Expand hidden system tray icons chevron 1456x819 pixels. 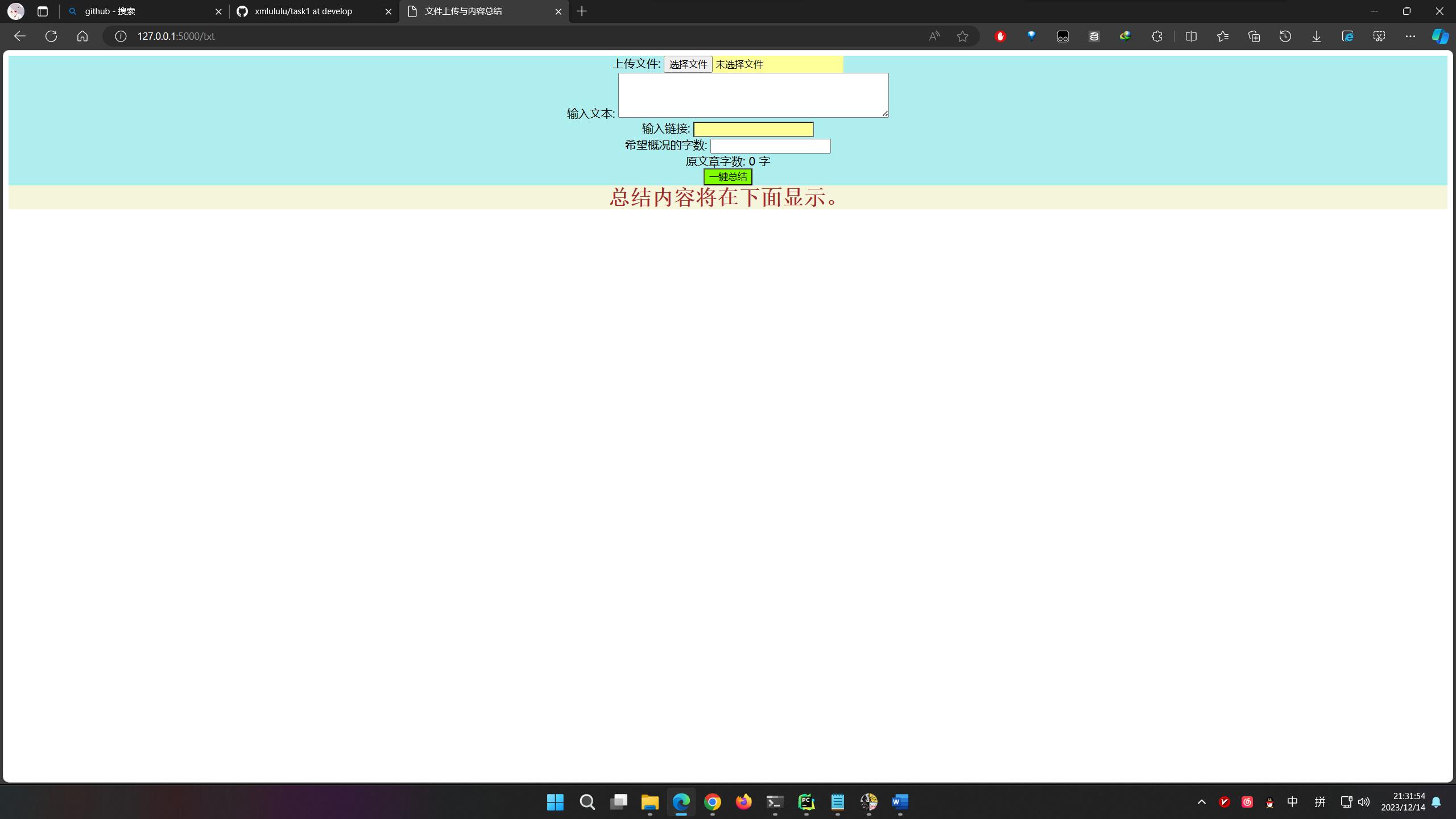point(1202,802)
